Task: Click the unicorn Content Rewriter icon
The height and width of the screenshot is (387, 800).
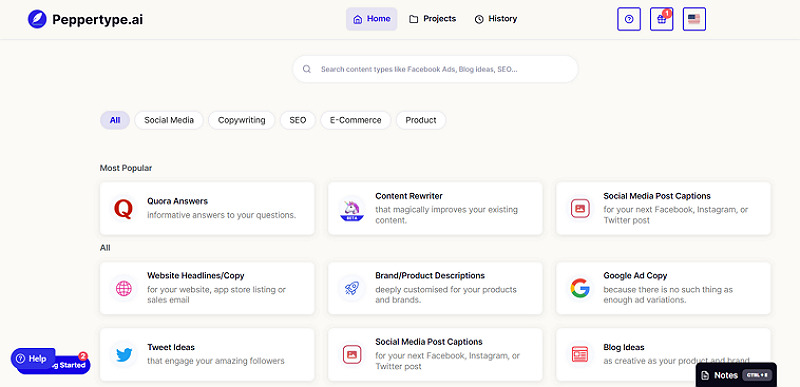Action: [x=352, y=209]
